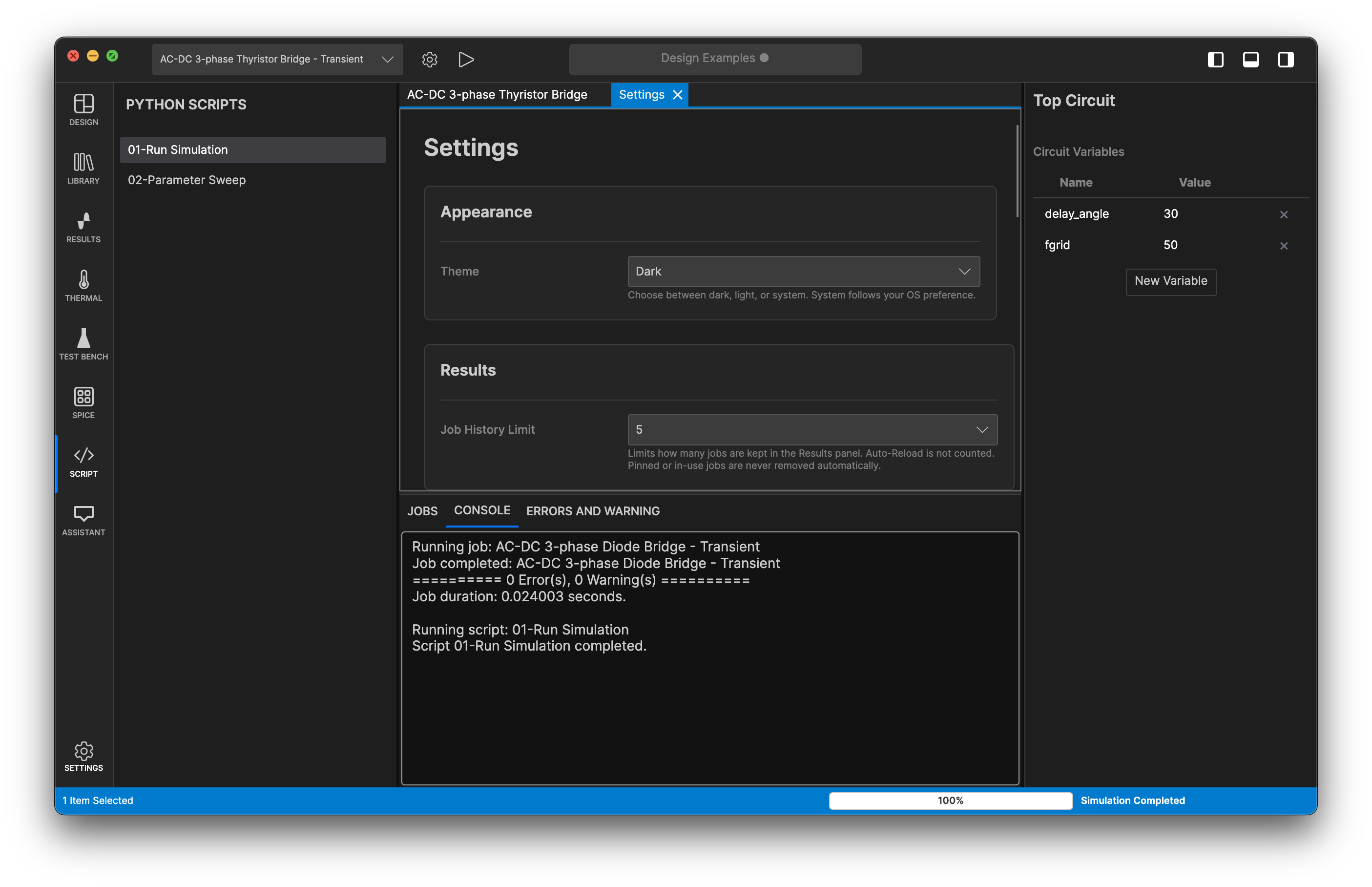This screenshot has width=1372, height=887.
Task: Run the simulation with the play icon
Action: coord(466,59)
